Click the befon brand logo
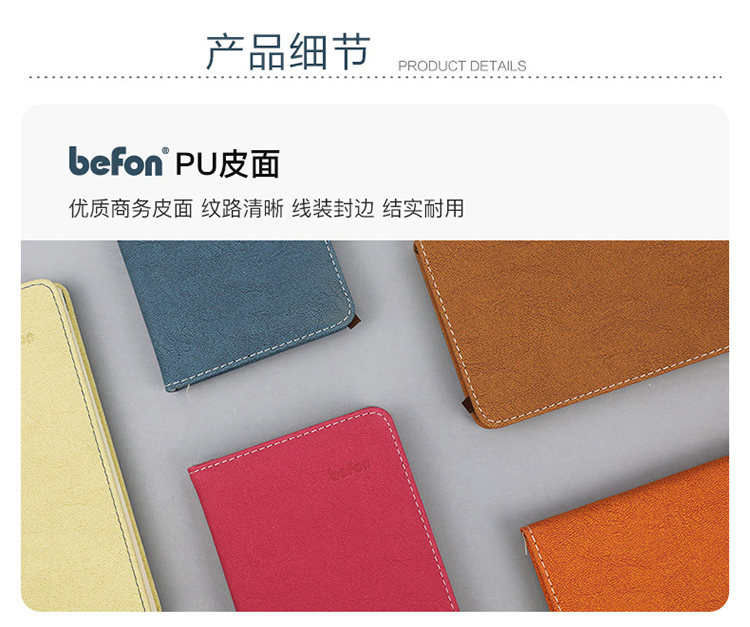Image resolution: width=750 pixels, height=627 pixels. (115, 162)
